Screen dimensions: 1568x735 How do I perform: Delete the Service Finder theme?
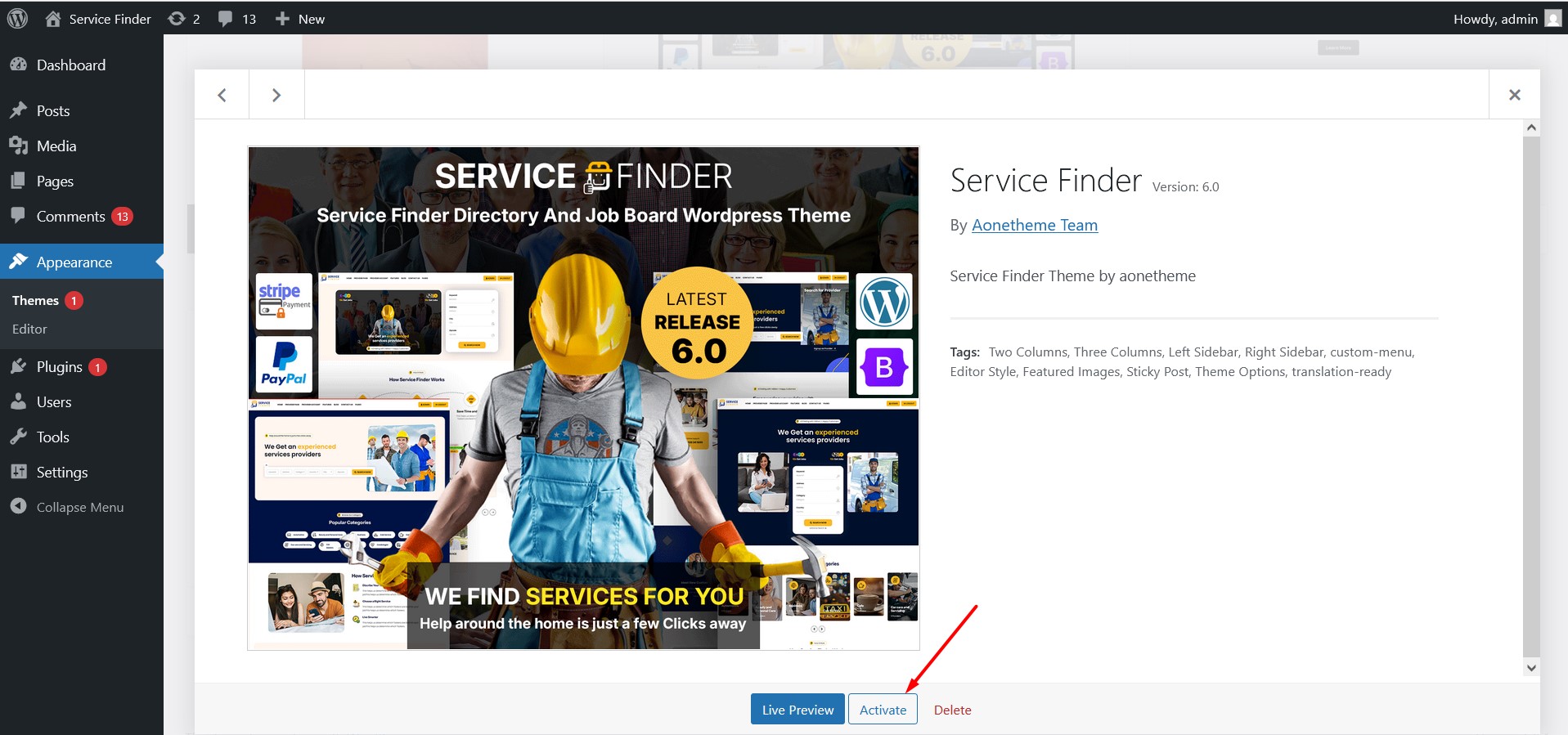[952, 710]
